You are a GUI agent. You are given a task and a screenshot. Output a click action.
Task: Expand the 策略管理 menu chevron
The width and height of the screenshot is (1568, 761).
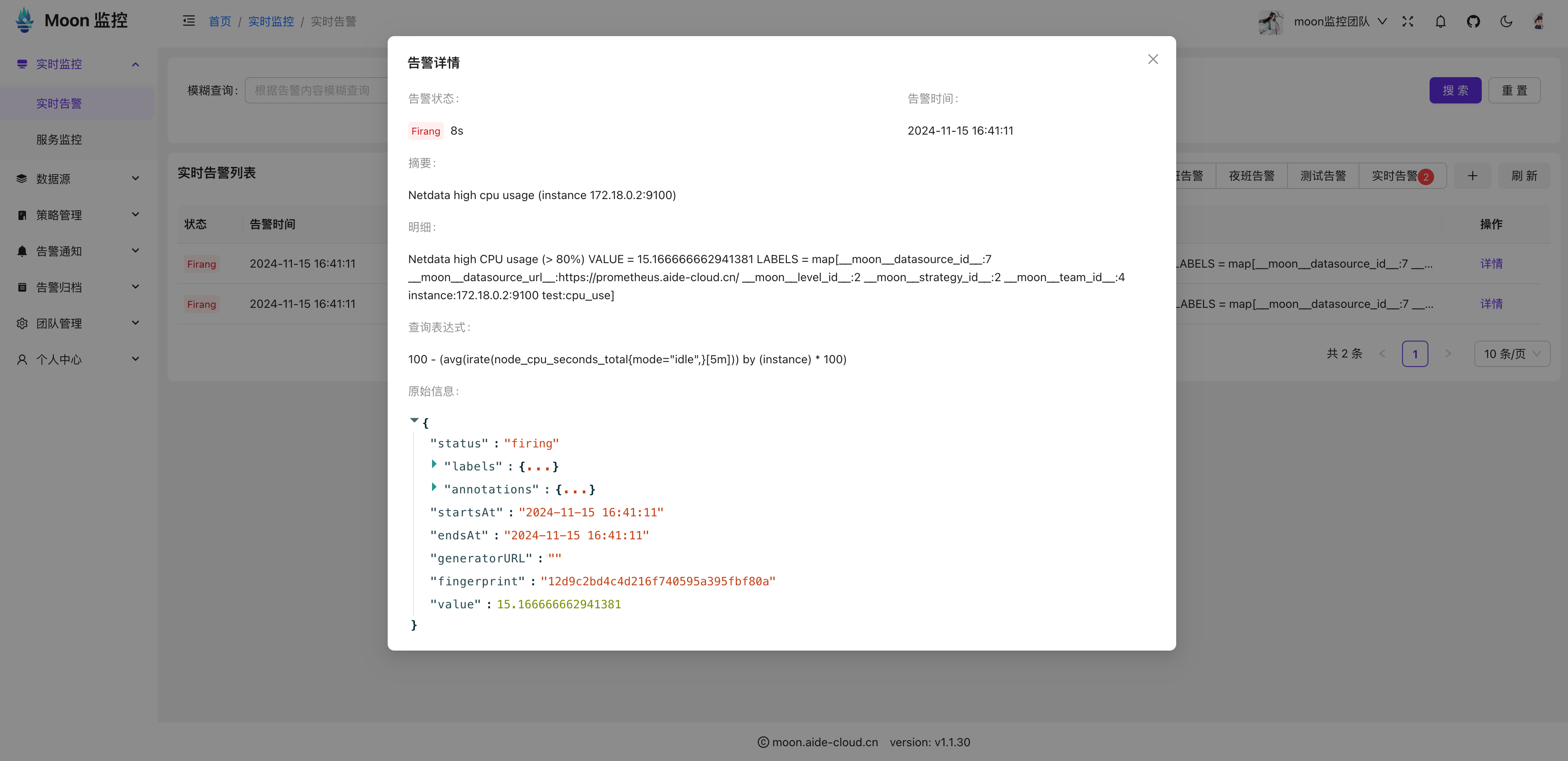(136, 214)
